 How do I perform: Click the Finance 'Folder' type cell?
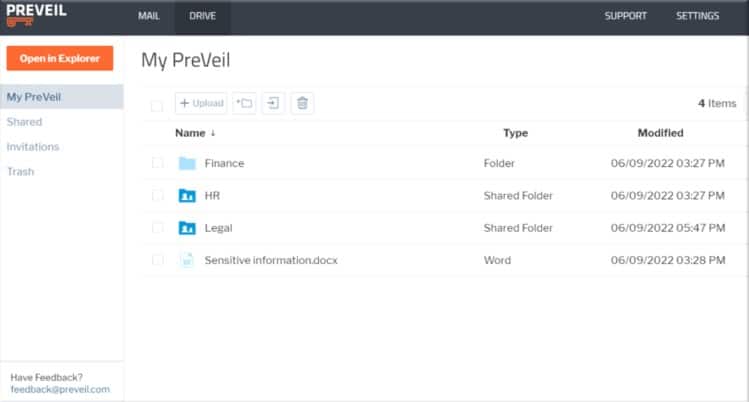499,163
